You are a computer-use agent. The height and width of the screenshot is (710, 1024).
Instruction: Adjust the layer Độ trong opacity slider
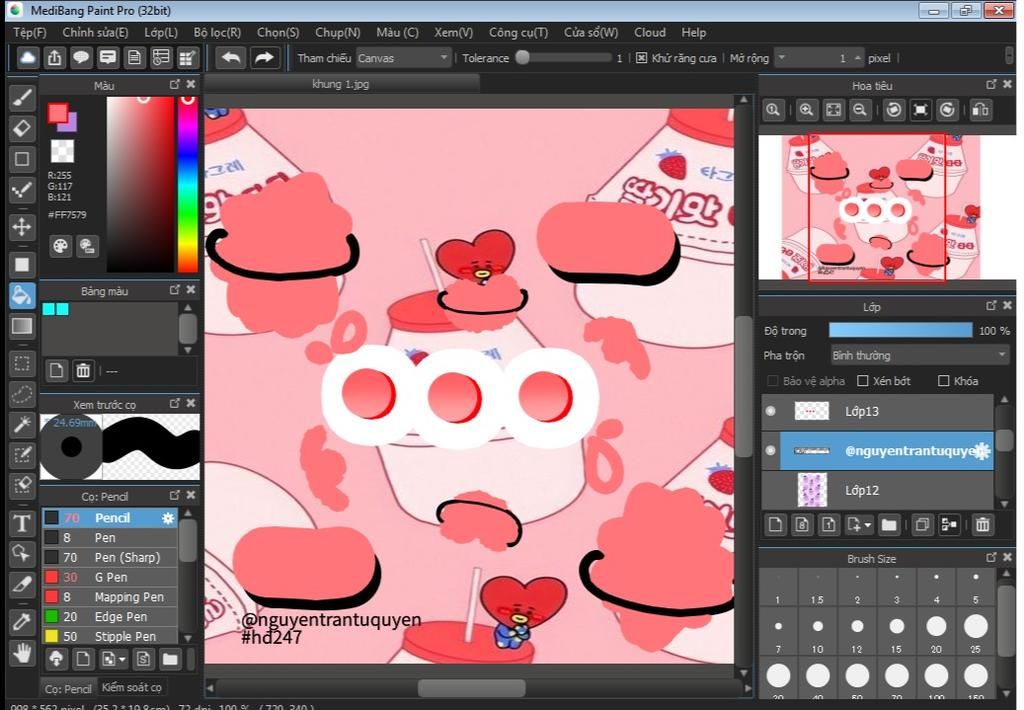coord(901,331)
